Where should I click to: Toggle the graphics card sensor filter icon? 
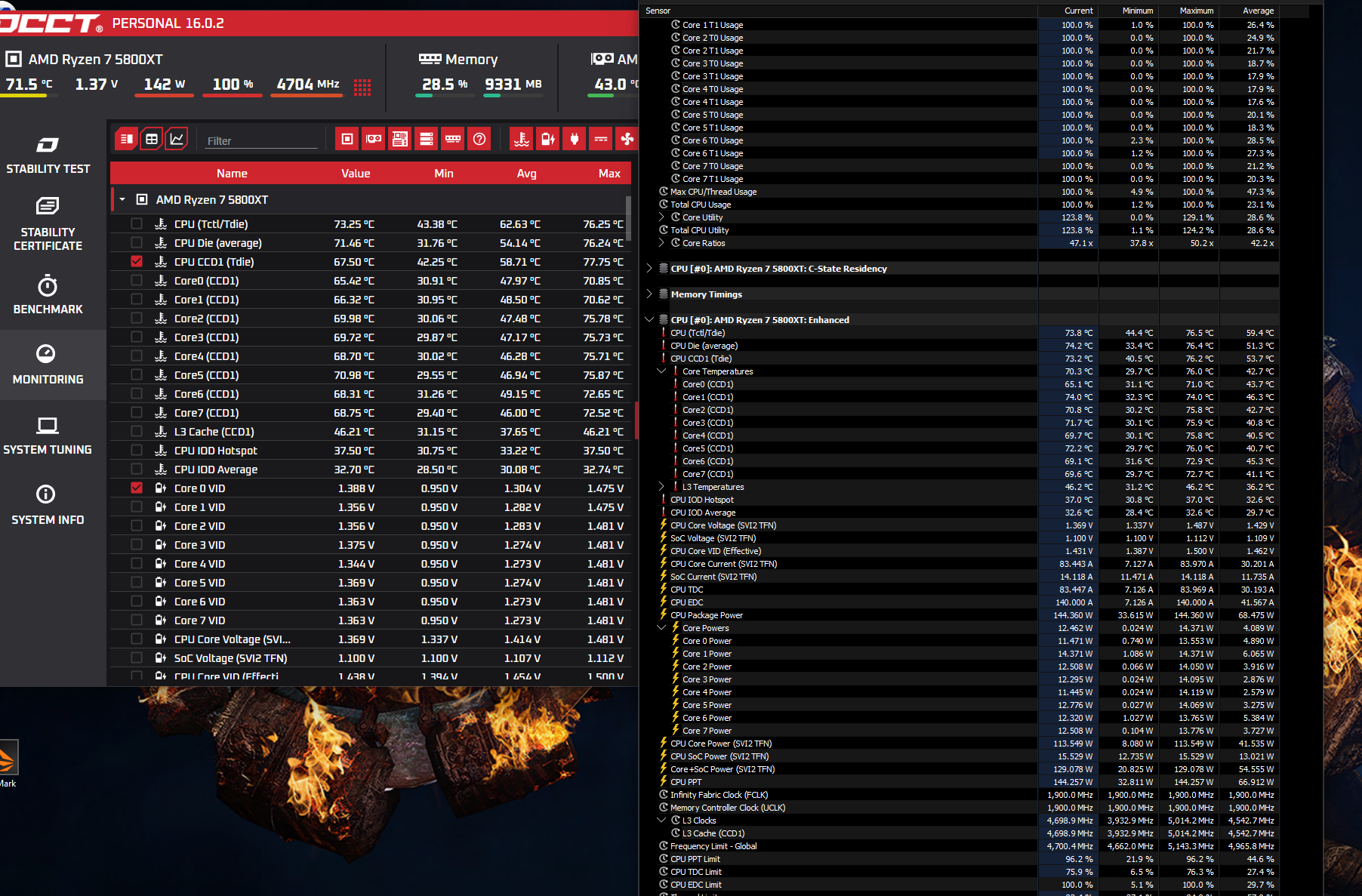[x=374, y=139]
